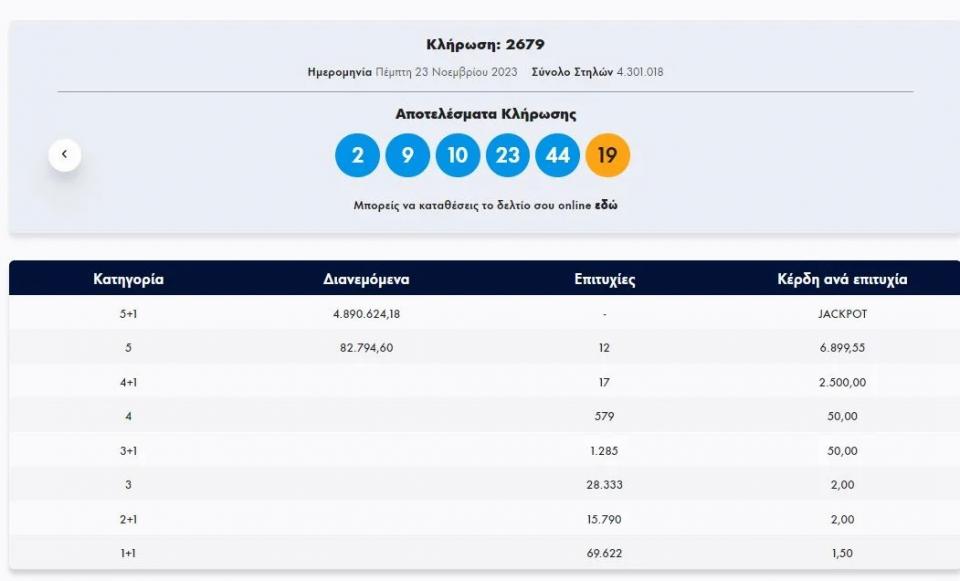Sort by the 'Επιτυχίες' column header
The height and width of the screenshot is (581, 960).
click(605, 279)
